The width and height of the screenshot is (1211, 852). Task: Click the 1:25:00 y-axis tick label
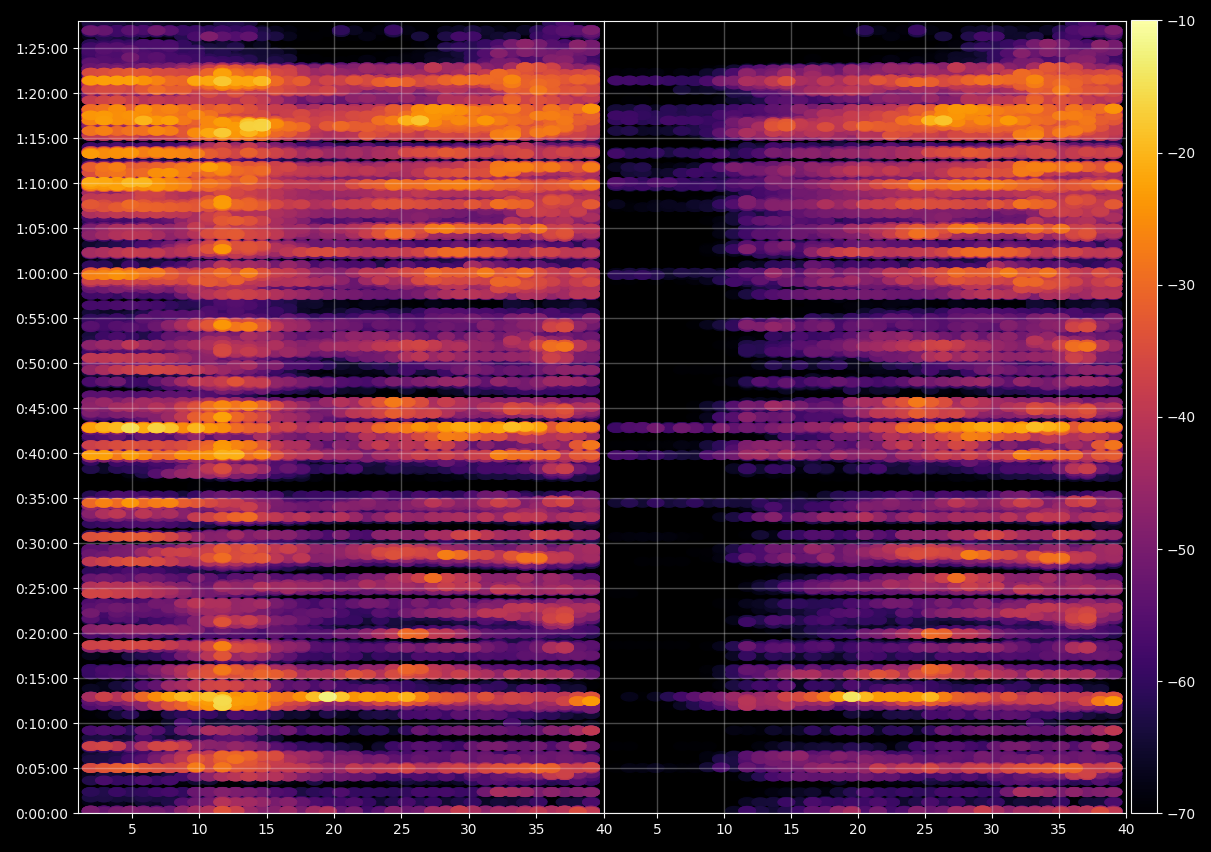click(x=42, y=48)
